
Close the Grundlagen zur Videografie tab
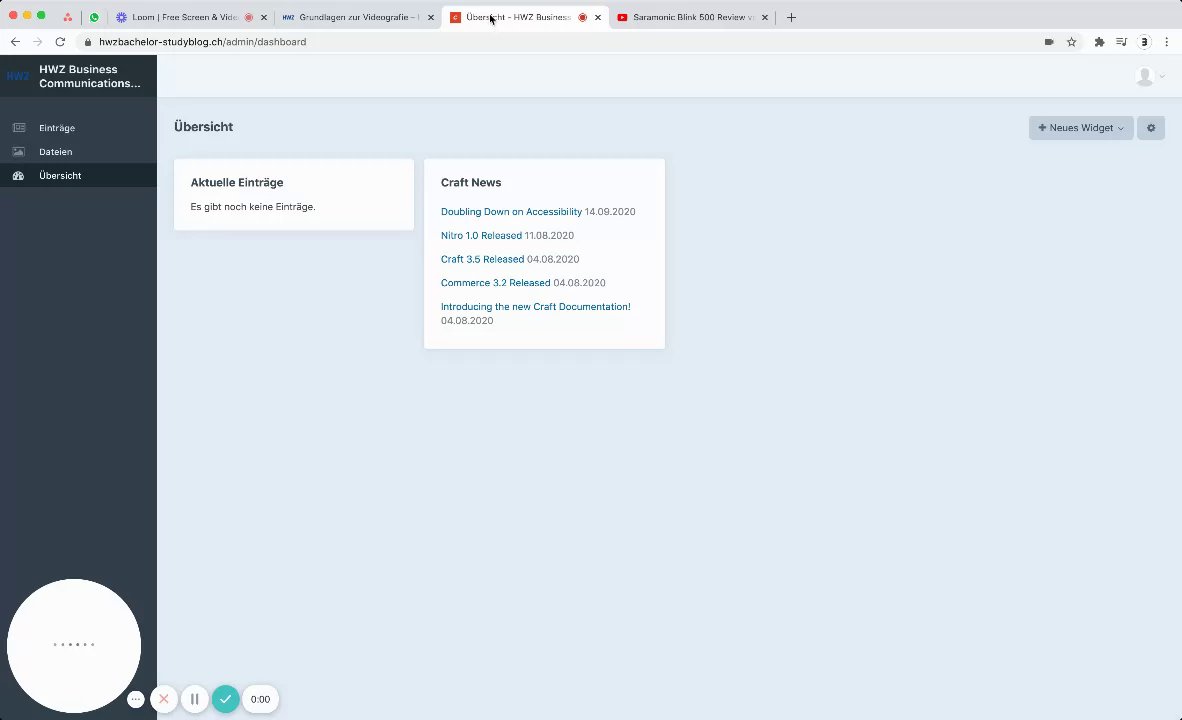point(431,17)
